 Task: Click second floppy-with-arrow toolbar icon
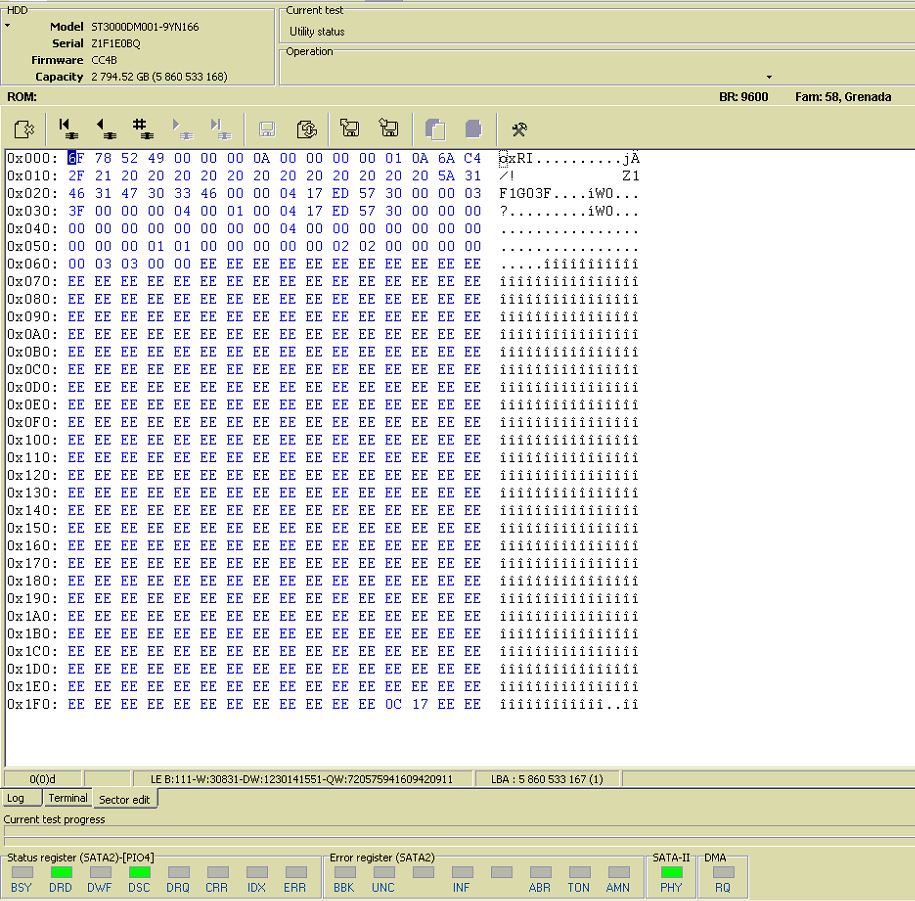tap(389, 128)
